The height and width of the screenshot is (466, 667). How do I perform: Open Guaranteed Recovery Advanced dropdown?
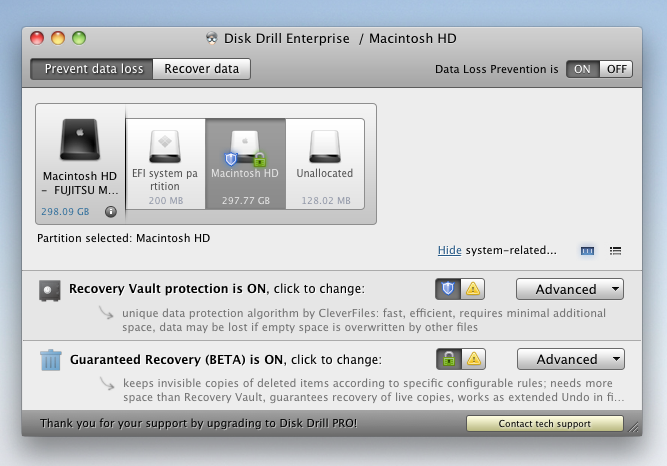(x=571, y=359)
